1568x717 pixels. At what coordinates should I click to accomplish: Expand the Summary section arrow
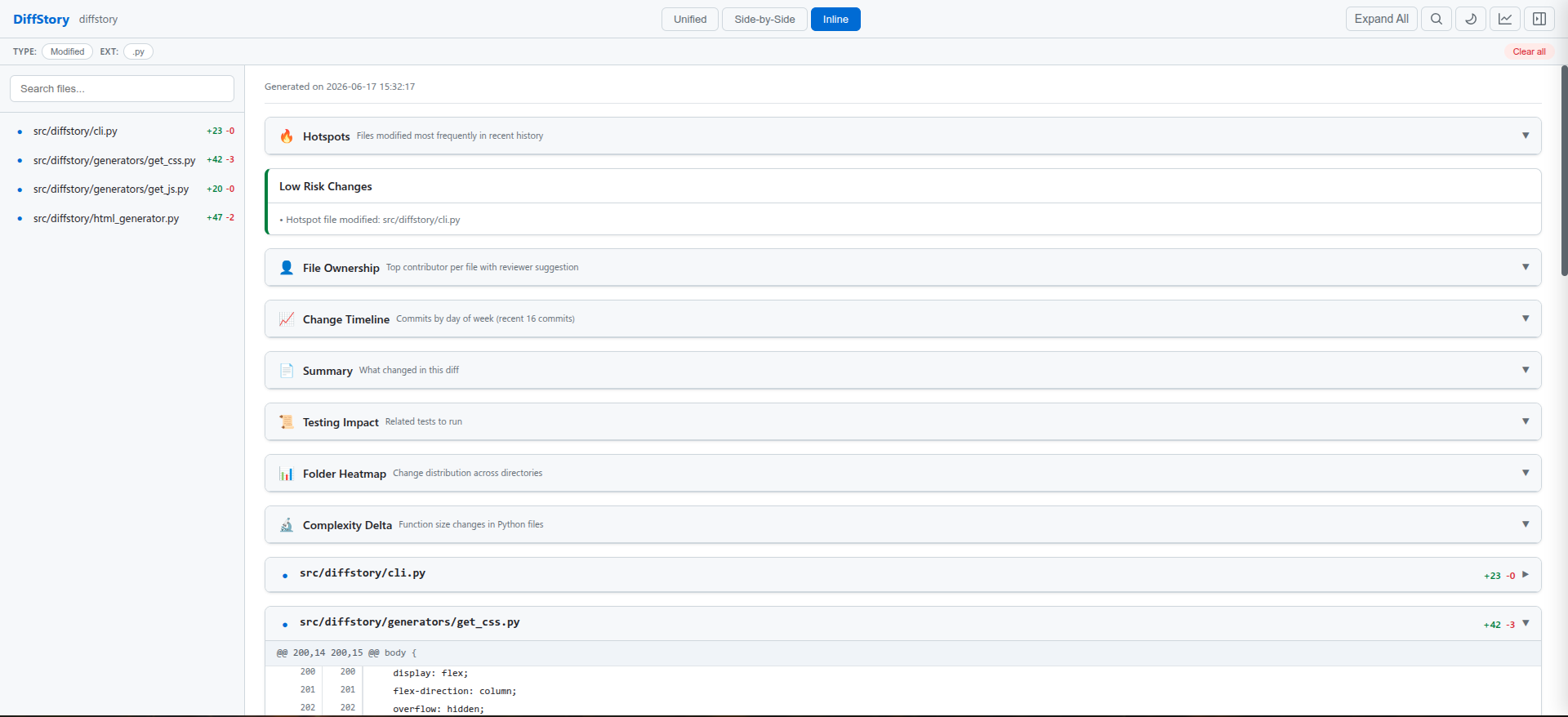pyautogui.click(x=1526, y=370)
